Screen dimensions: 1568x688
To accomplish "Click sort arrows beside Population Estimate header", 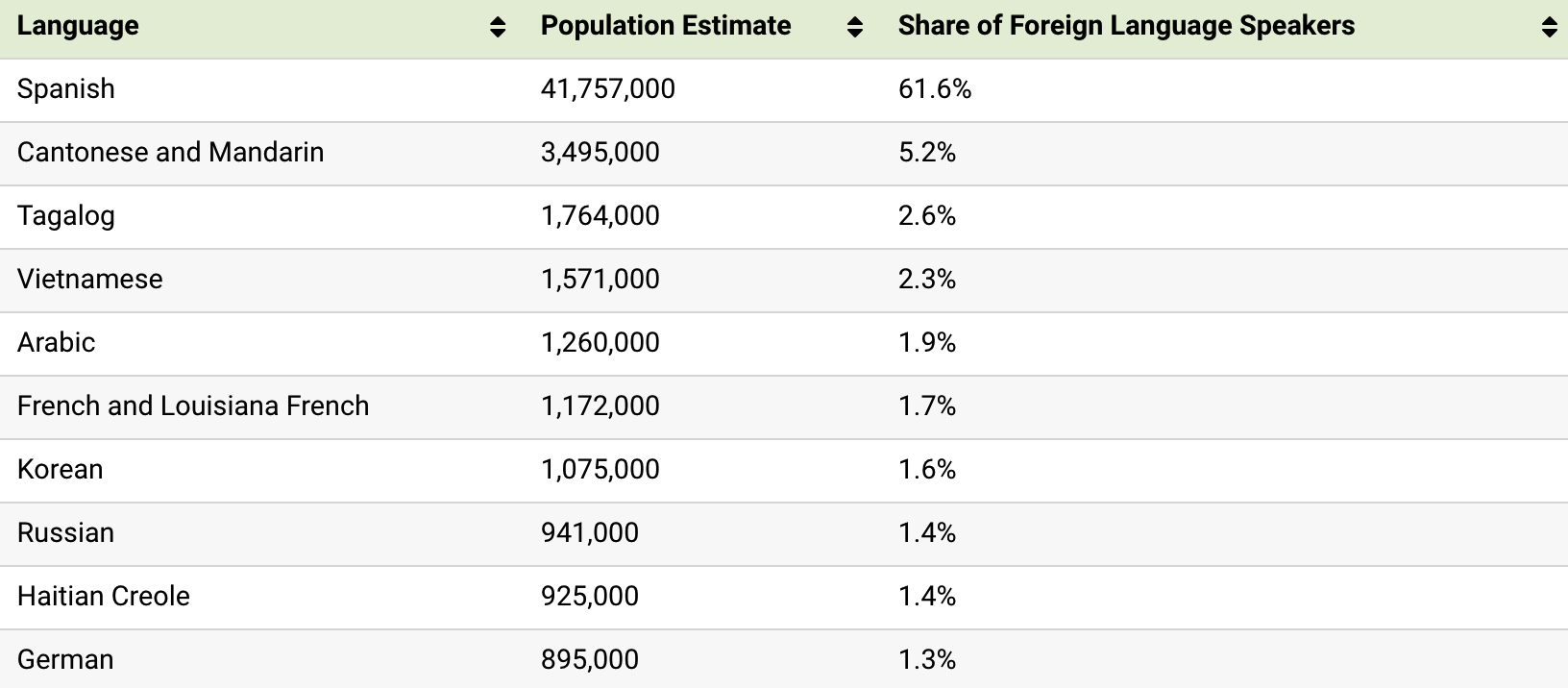I will 854,28.
